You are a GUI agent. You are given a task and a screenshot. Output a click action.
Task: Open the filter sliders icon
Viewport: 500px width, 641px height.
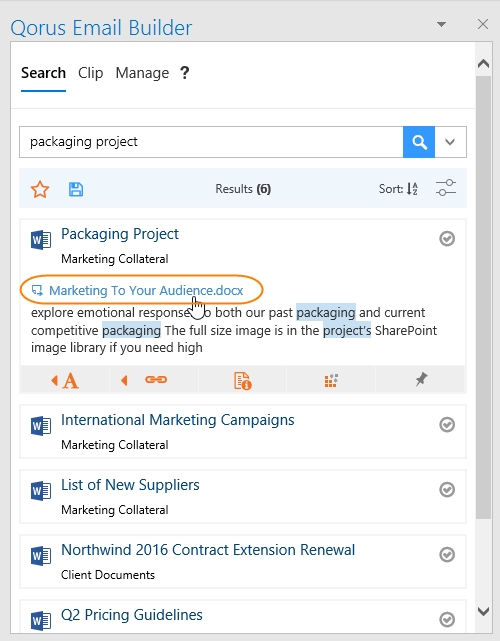point(446,188)
